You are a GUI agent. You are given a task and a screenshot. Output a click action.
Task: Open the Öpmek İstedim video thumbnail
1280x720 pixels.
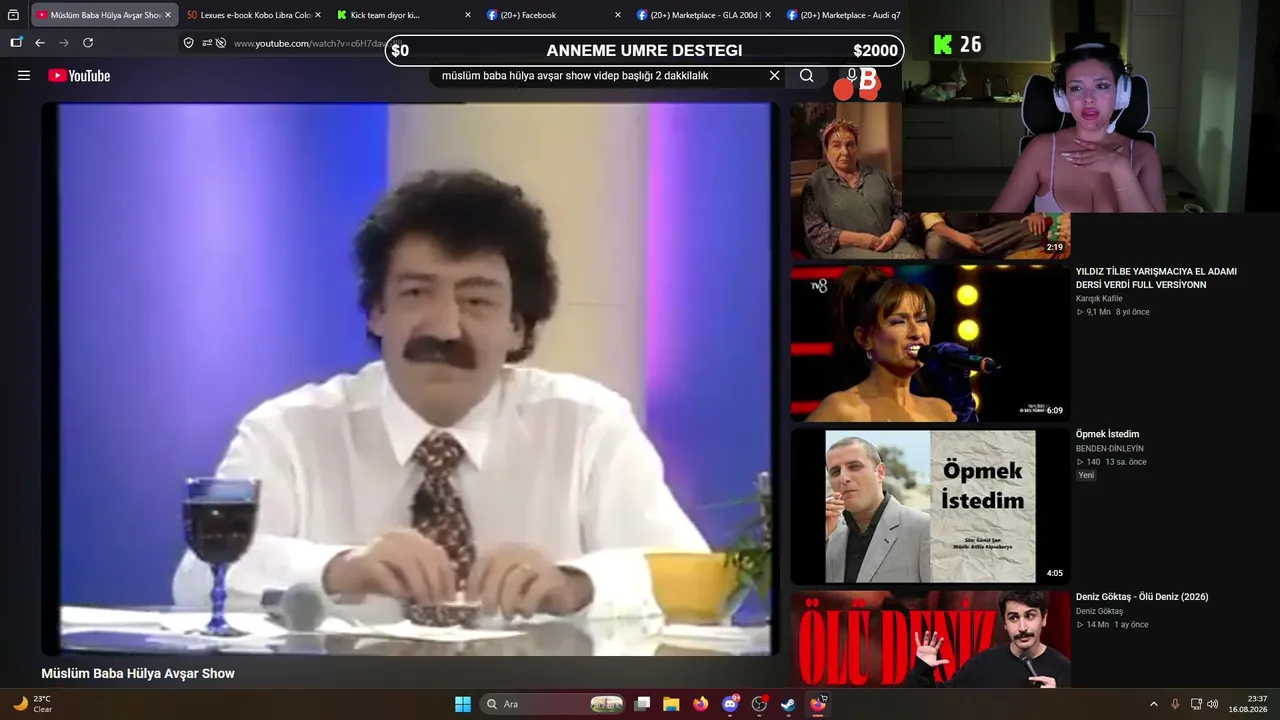930,506
